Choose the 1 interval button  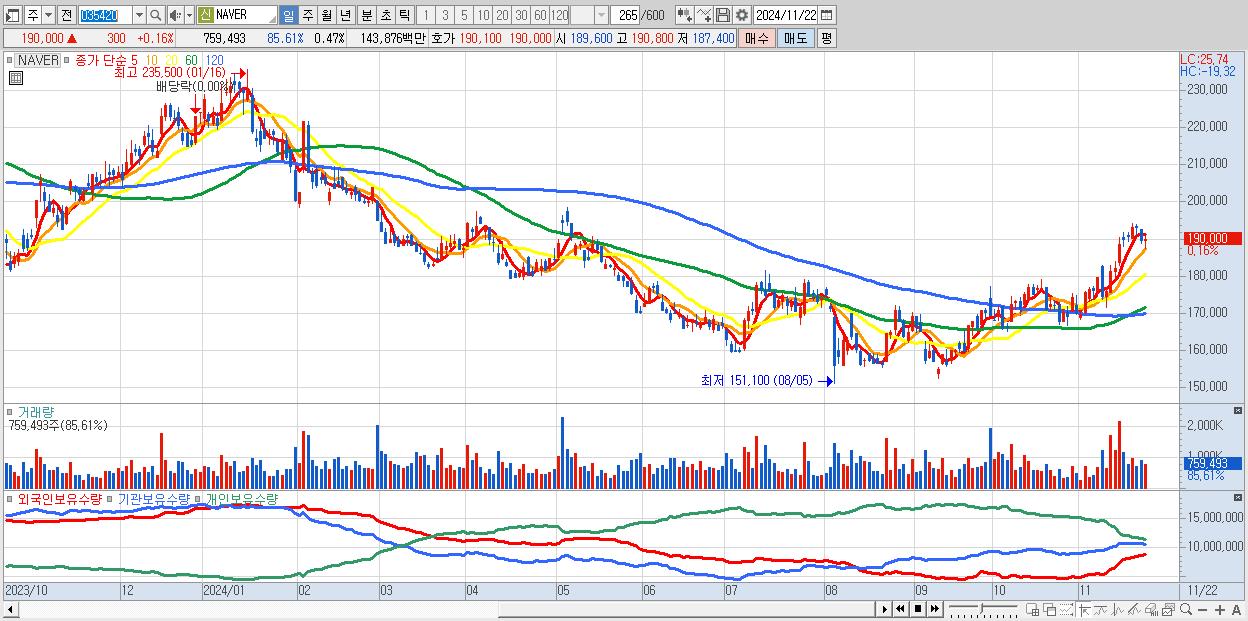click(426, 15)
